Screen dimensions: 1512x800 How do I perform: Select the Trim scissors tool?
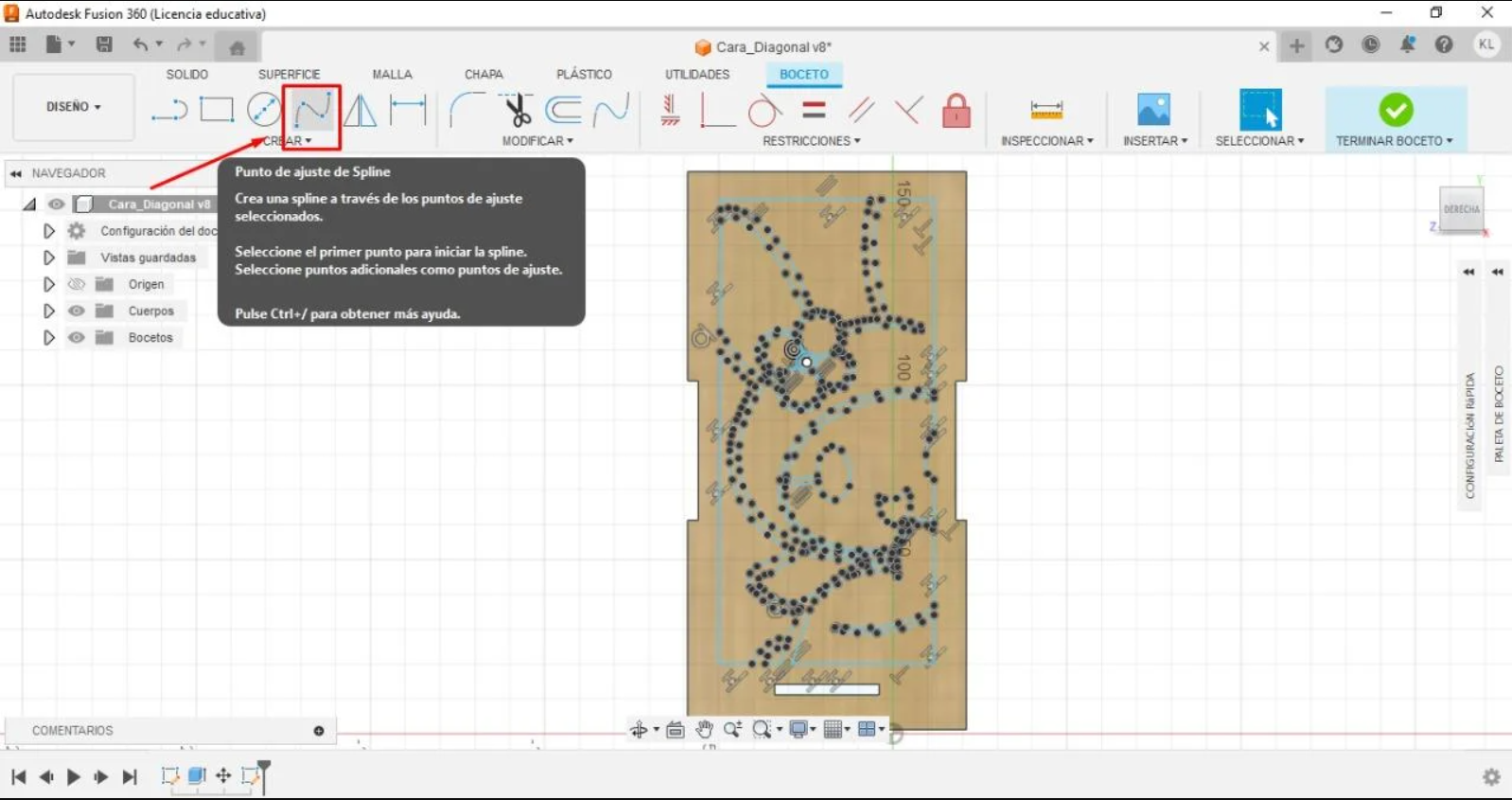click(x=517, y=110)
